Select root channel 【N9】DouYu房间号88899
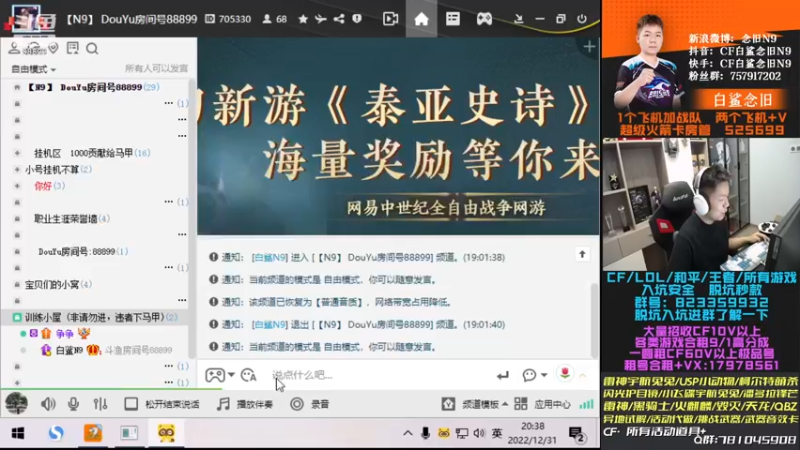This screenshot has width=800, height=450. (x=92, y=87)
